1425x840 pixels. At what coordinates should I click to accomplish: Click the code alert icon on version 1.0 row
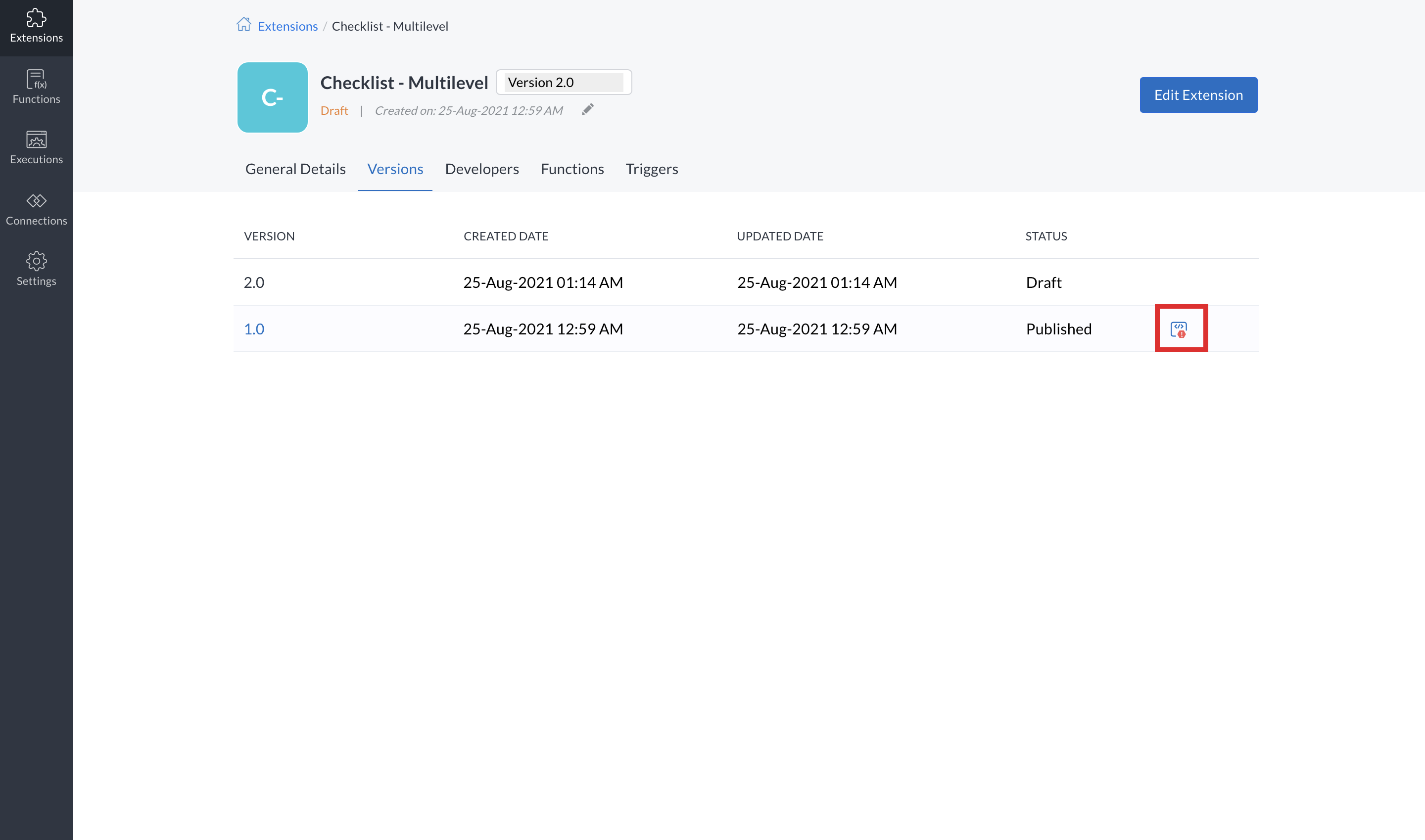tap(1179, 329)
